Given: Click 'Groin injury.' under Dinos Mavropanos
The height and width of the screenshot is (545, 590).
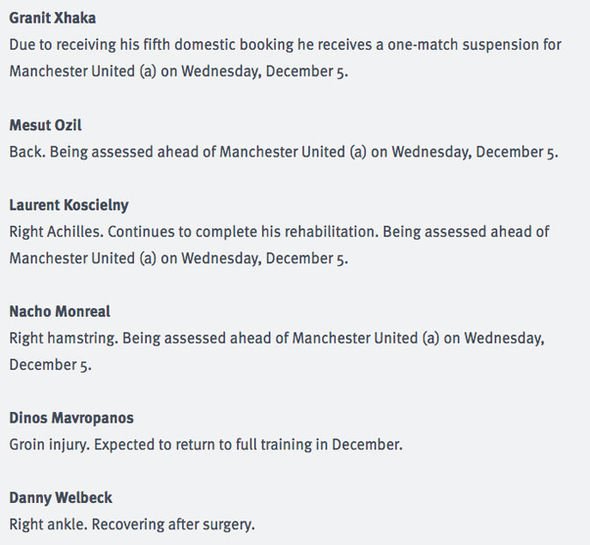Looking at the screenshot, I should click(49, 445).
